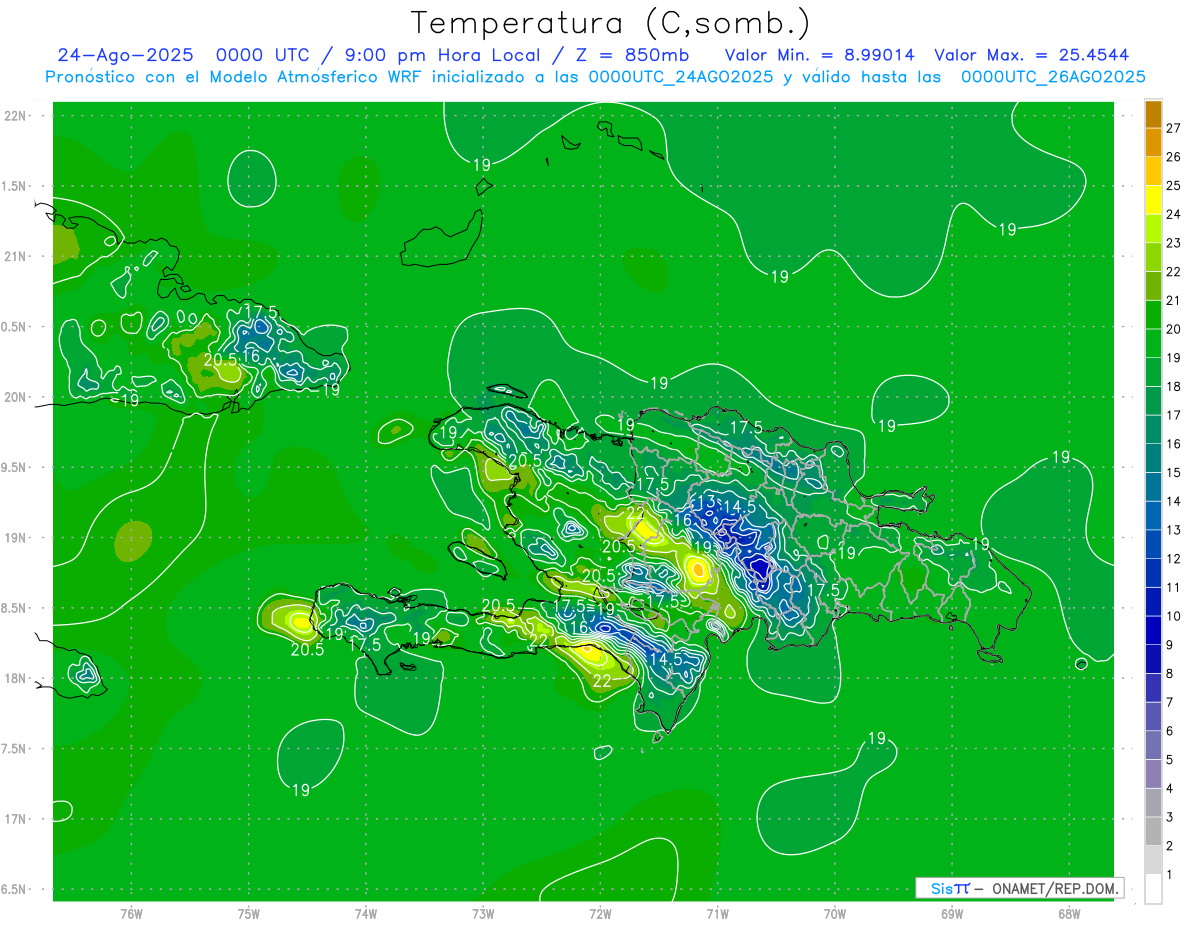Click the legend value '27'
The image size is (1200, 927).
[x=1173, y=128]
